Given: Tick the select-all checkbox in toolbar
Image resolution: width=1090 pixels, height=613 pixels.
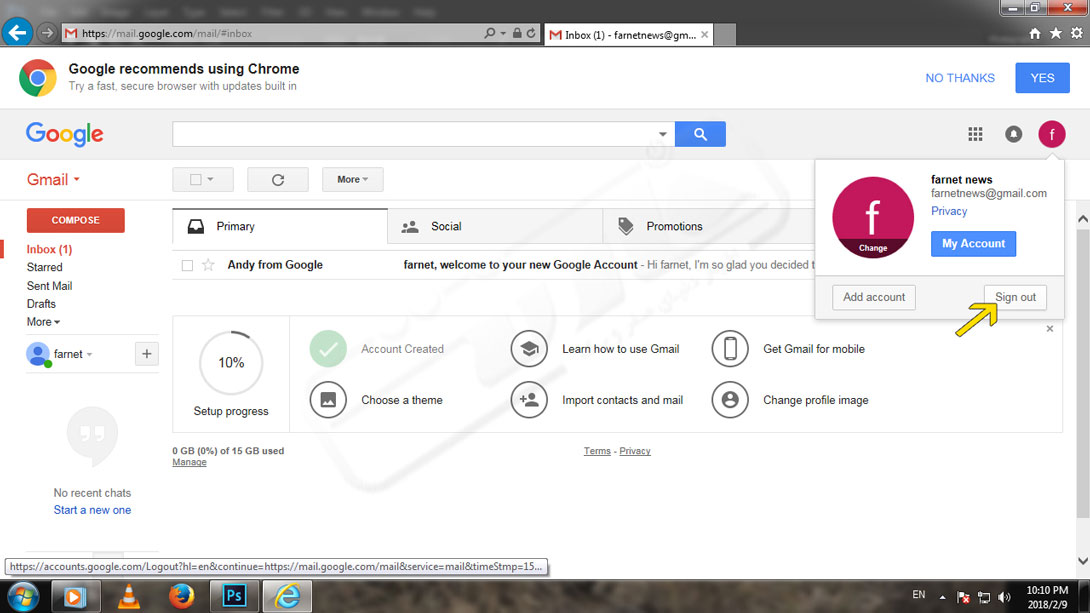Looking at the screenshot, I should coord(195,179).
